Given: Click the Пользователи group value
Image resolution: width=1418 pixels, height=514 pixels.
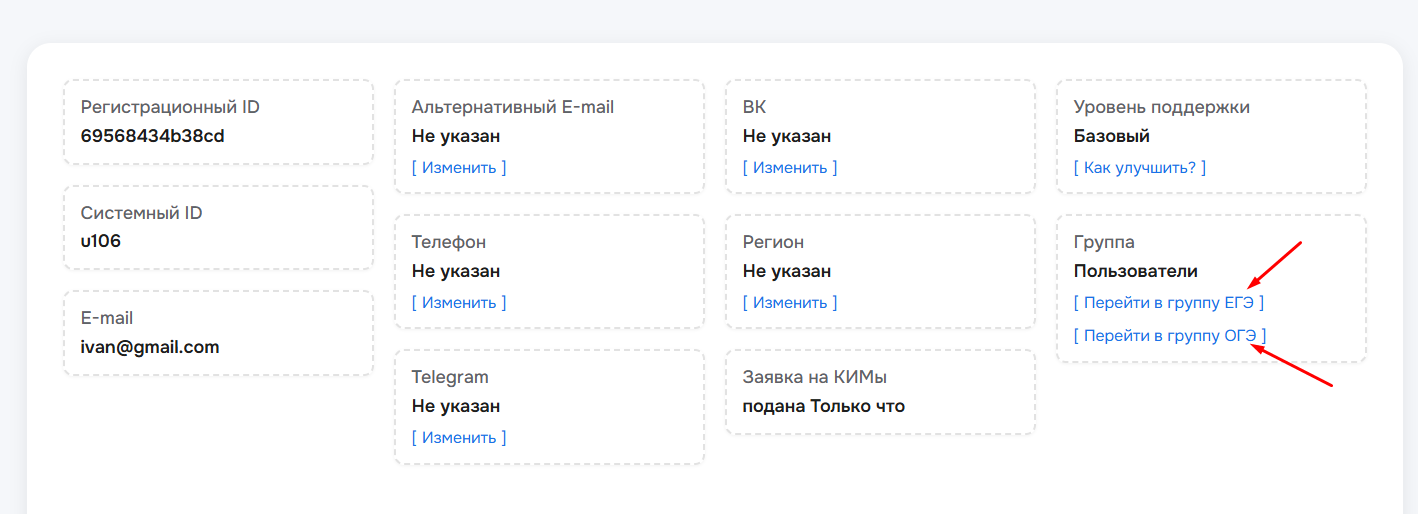Looking at the screenshot, I should (x=1135, y=271).
